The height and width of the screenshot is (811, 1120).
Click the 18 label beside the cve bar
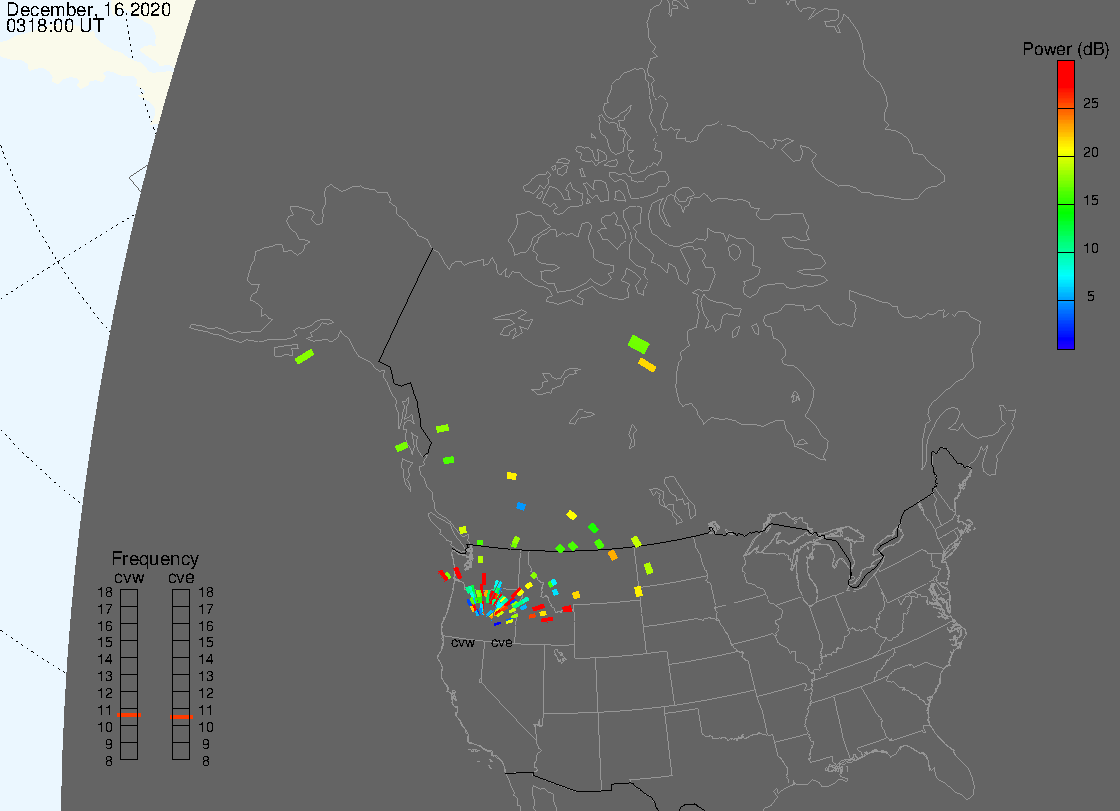(x=206, y=592)
